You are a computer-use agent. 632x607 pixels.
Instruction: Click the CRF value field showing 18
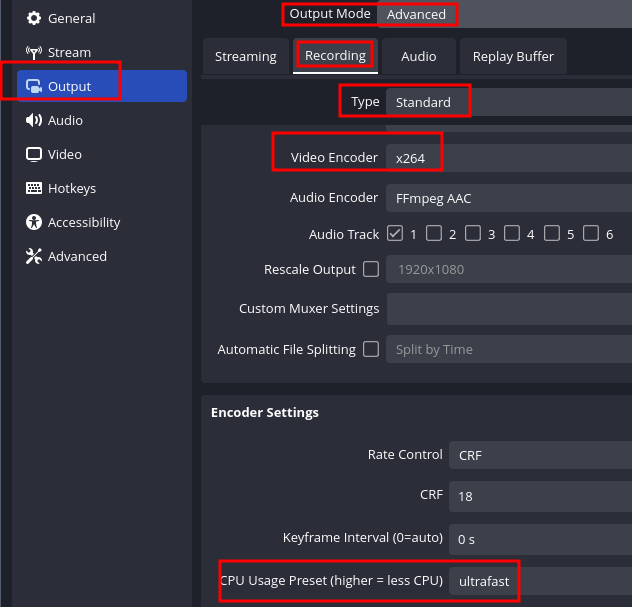[x=541, y=496]
